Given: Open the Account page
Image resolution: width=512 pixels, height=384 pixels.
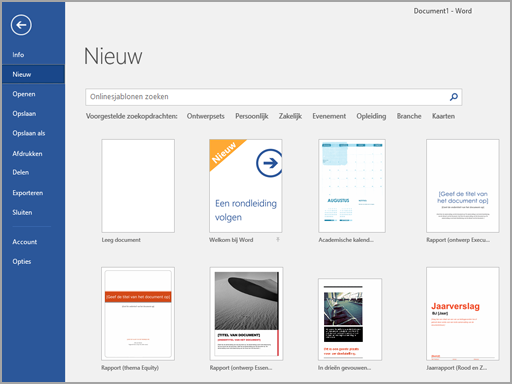Looking at the screenshot, I should (x=25, y=242).
